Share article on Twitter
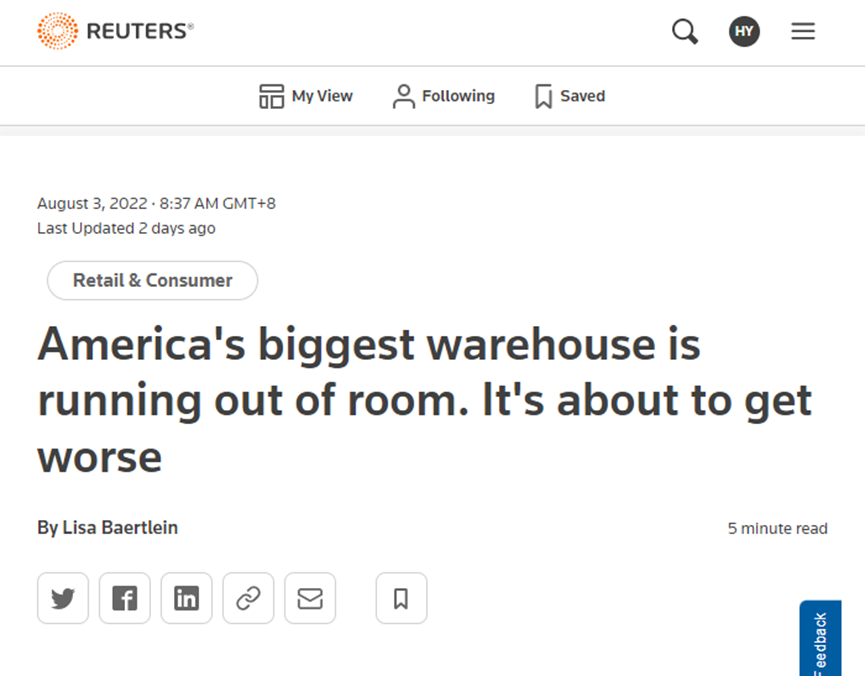The height and width of the screenshot is (676, 865). click(x=63, y=598)
